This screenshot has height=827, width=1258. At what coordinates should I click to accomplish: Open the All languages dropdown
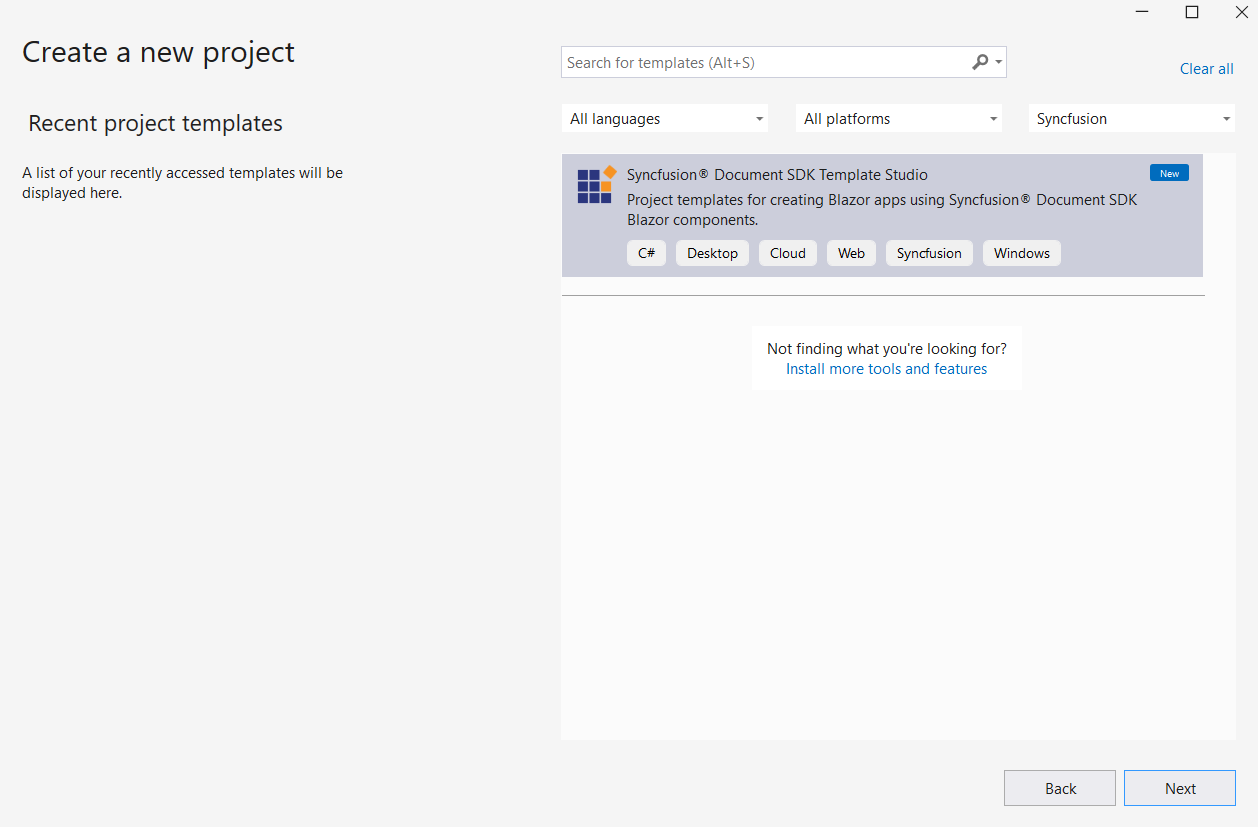point(664,119)
